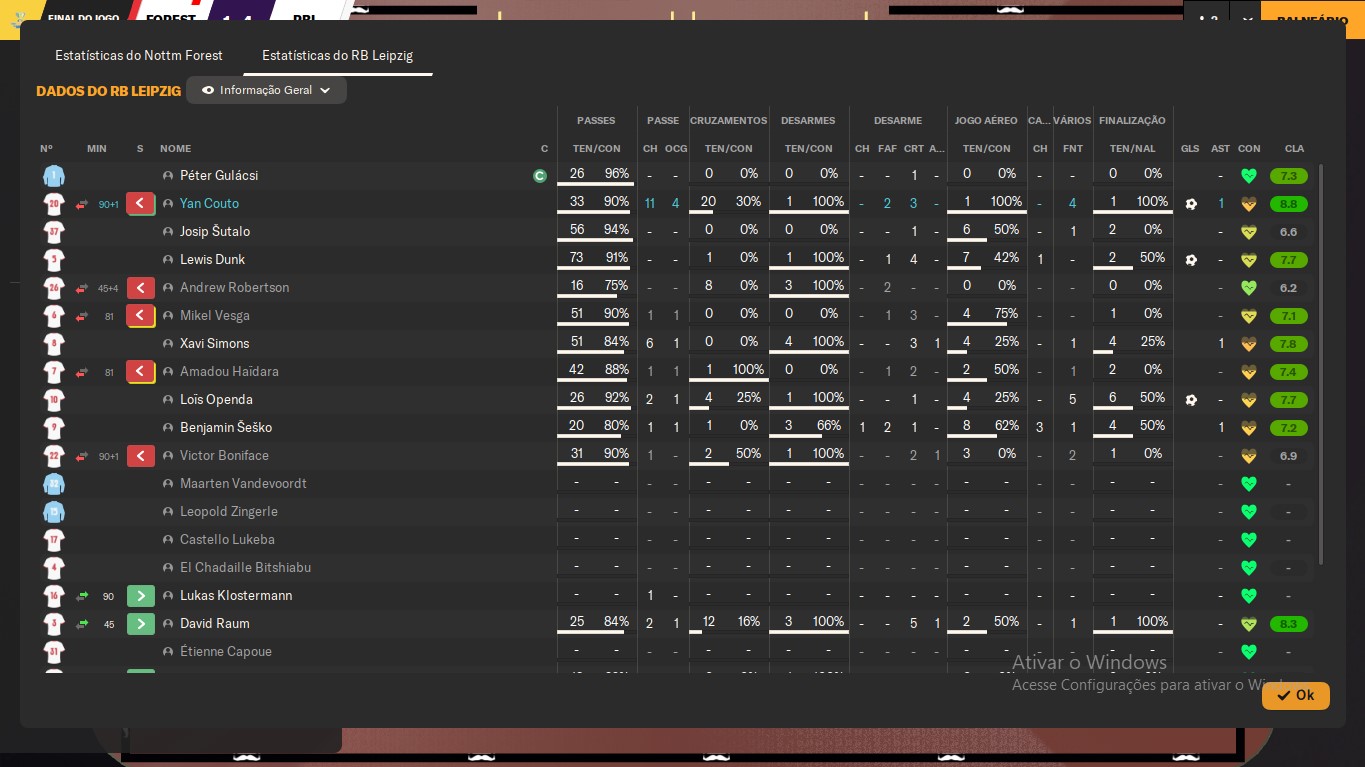Click DADOS DO RB LEIPZIG heading
This screenshot has height=767, width=1365.
108,91
